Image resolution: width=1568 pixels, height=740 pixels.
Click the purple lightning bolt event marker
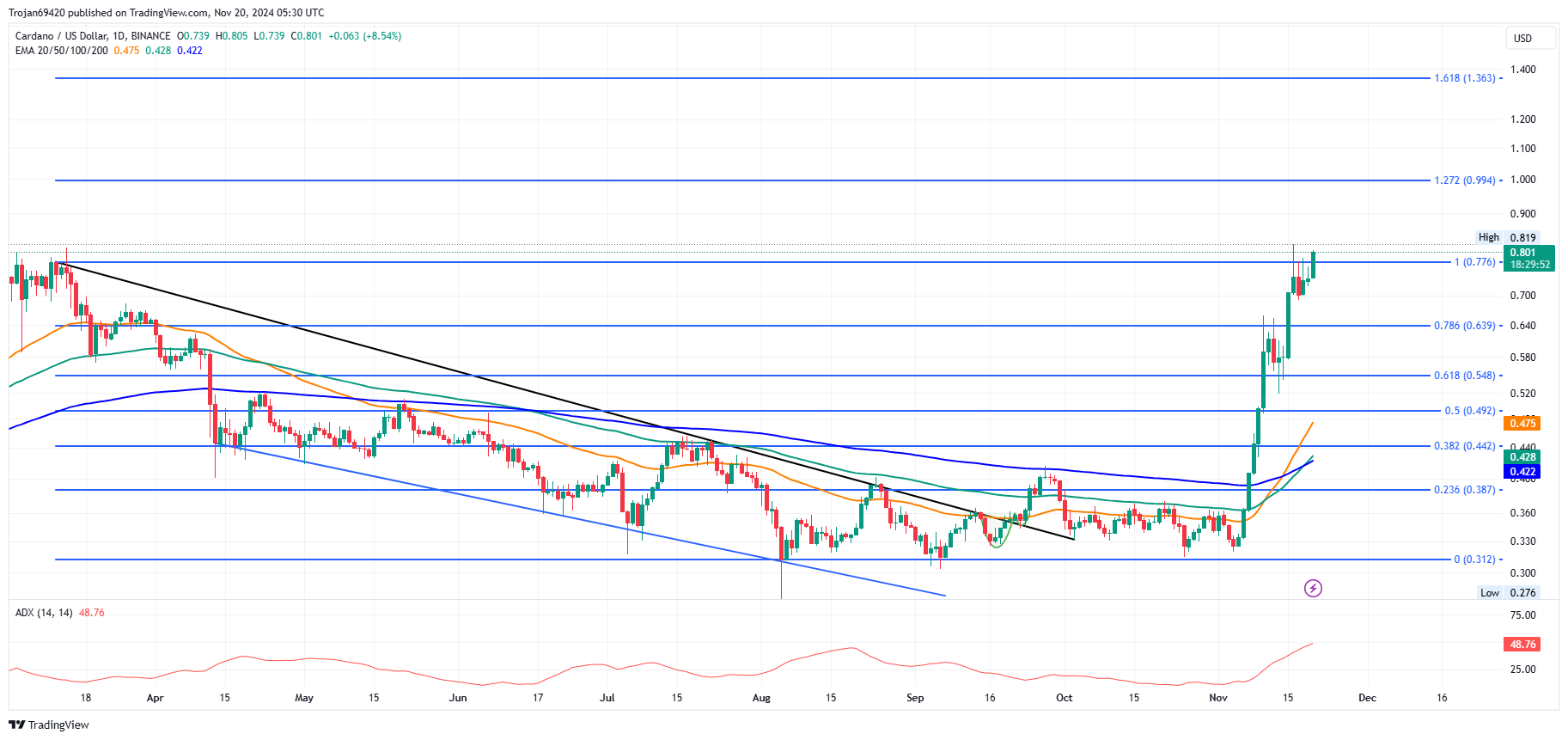tap(1313, 588)
